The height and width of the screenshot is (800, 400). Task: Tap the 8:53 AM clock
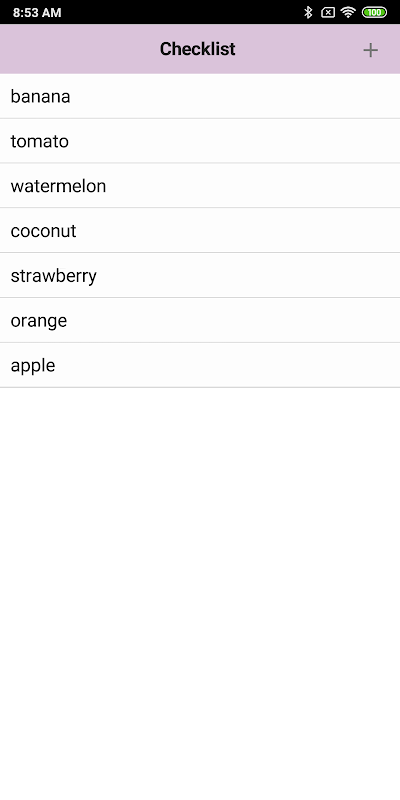[x=37, y=13]
